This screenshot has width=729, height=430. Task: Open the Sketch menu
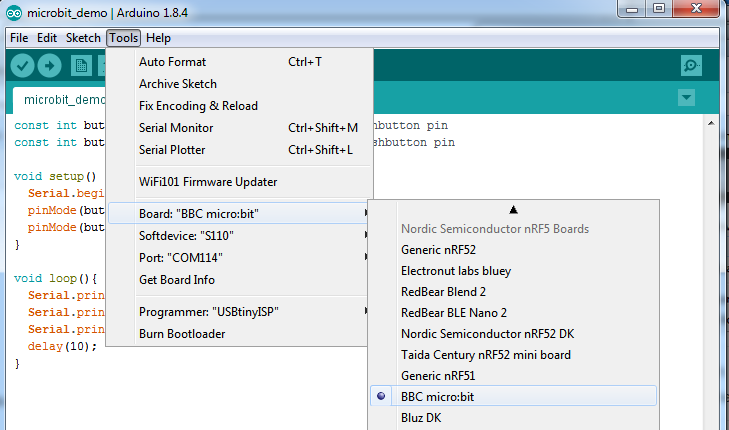point(83,38)
